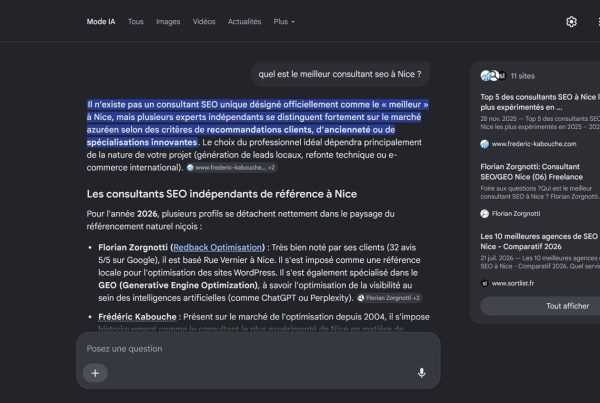Image resolution: width=600 pixels, height=403 pixels.
Task: Click the heading Les consultants SEO indépendants de référence
Action: 222,194
